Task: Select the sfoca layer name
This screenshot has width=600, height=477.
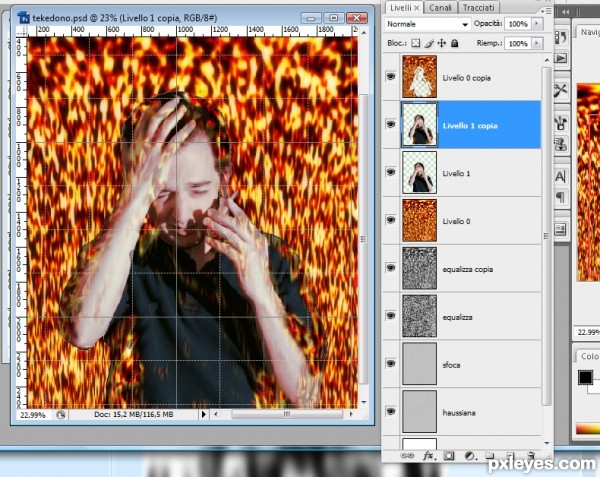Action: pos(452,365)
